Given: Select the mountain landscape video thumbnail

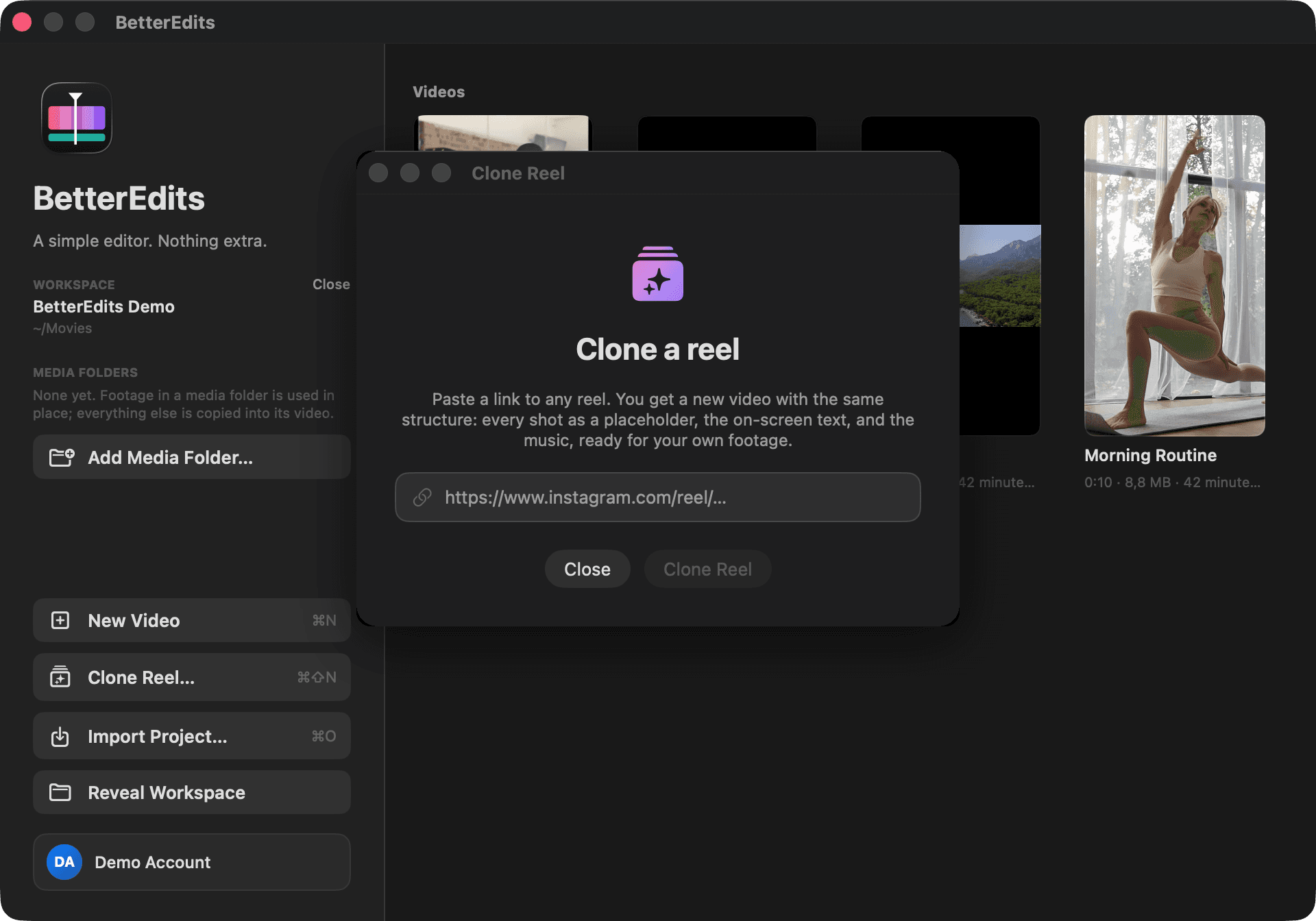Looking at the screenshot, I should 1000,275.
